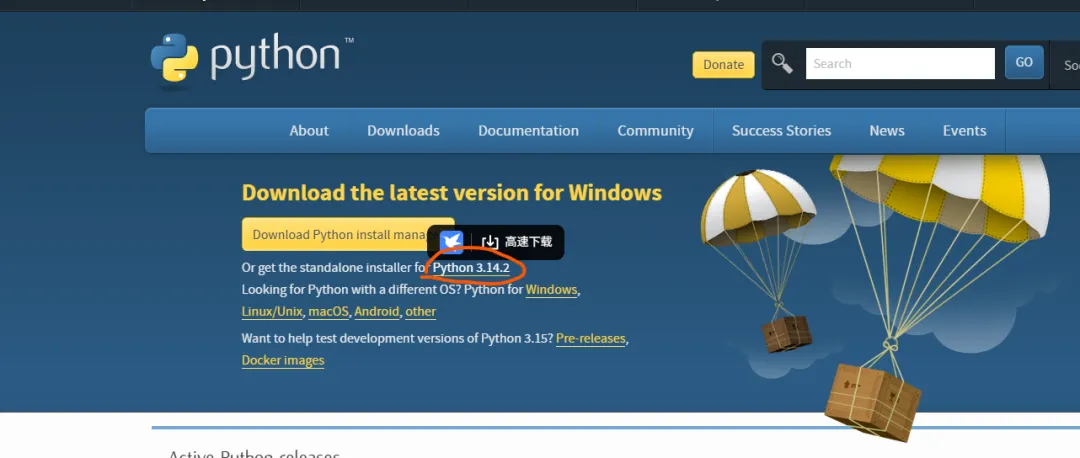Open the Pre-releases link
This screenshot has height=458, width=1080.
point(590,339)
